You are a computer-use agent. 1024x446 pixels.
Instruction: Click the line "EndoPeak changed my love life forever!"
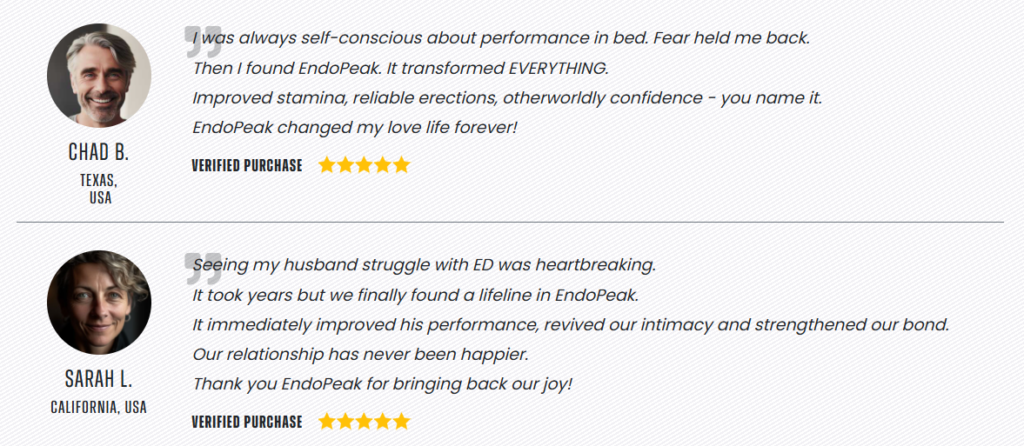pyautogui.click(x=354, y=128)
